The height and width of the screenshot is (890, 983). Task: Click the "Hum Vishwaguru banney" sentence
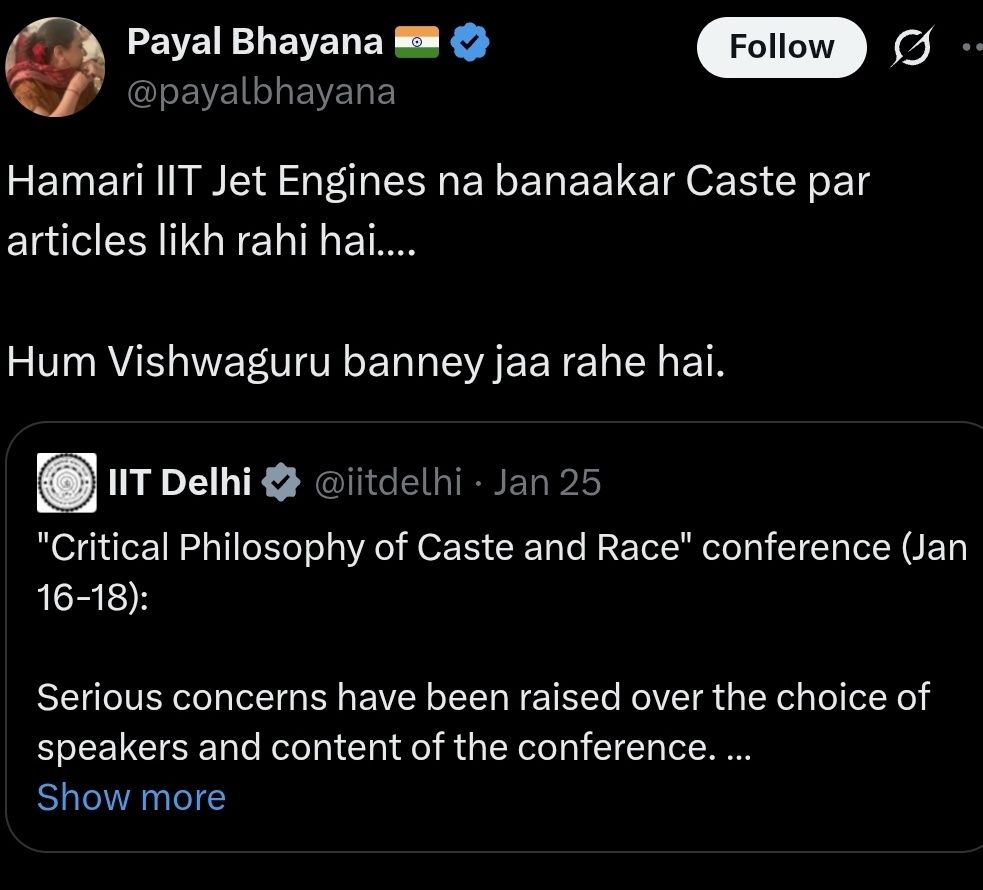(x=364, y=363)
